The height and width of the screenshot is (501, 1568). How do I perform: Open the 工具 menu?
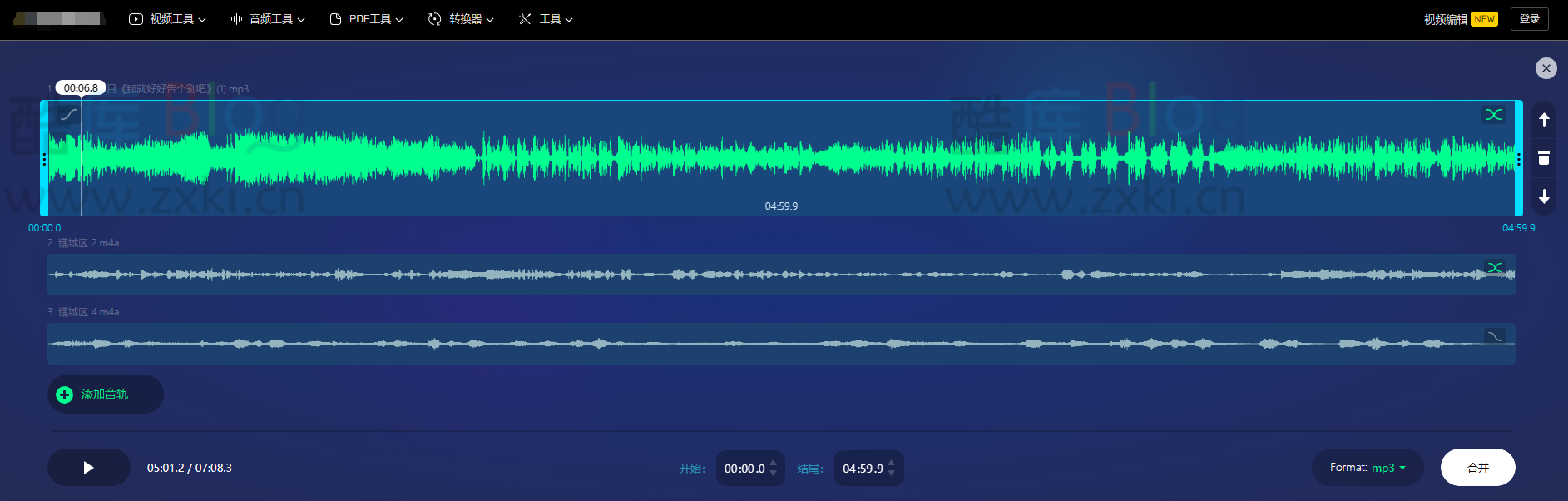[546, 19]
